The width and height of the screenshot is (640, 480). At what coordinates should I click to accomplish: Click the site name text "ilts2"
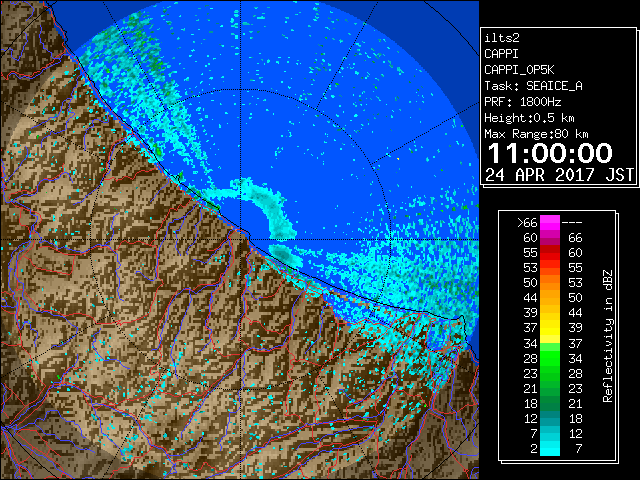502,38
